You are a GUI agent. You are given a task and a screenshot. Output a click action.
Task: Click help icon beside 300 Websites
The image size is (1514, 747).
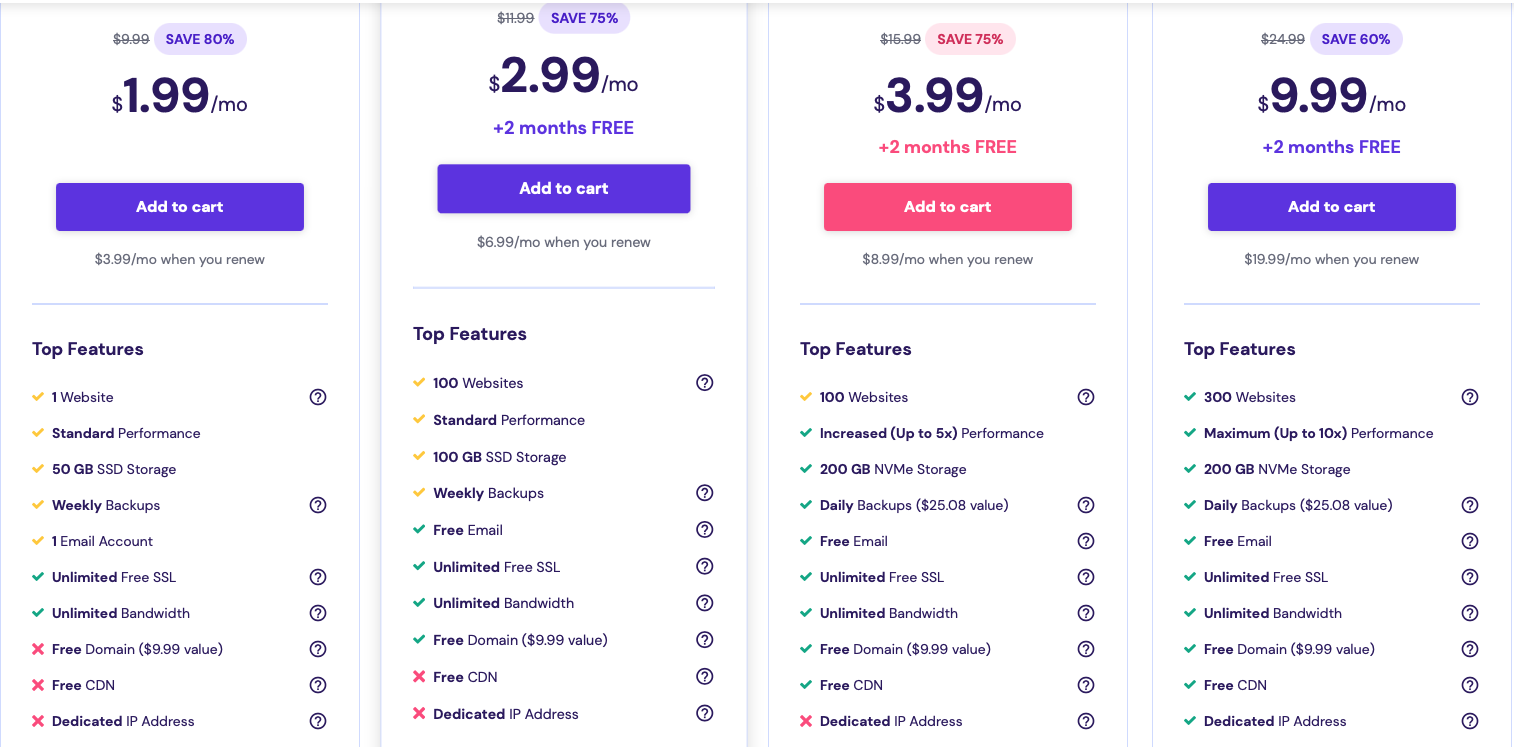[1470, 397]
